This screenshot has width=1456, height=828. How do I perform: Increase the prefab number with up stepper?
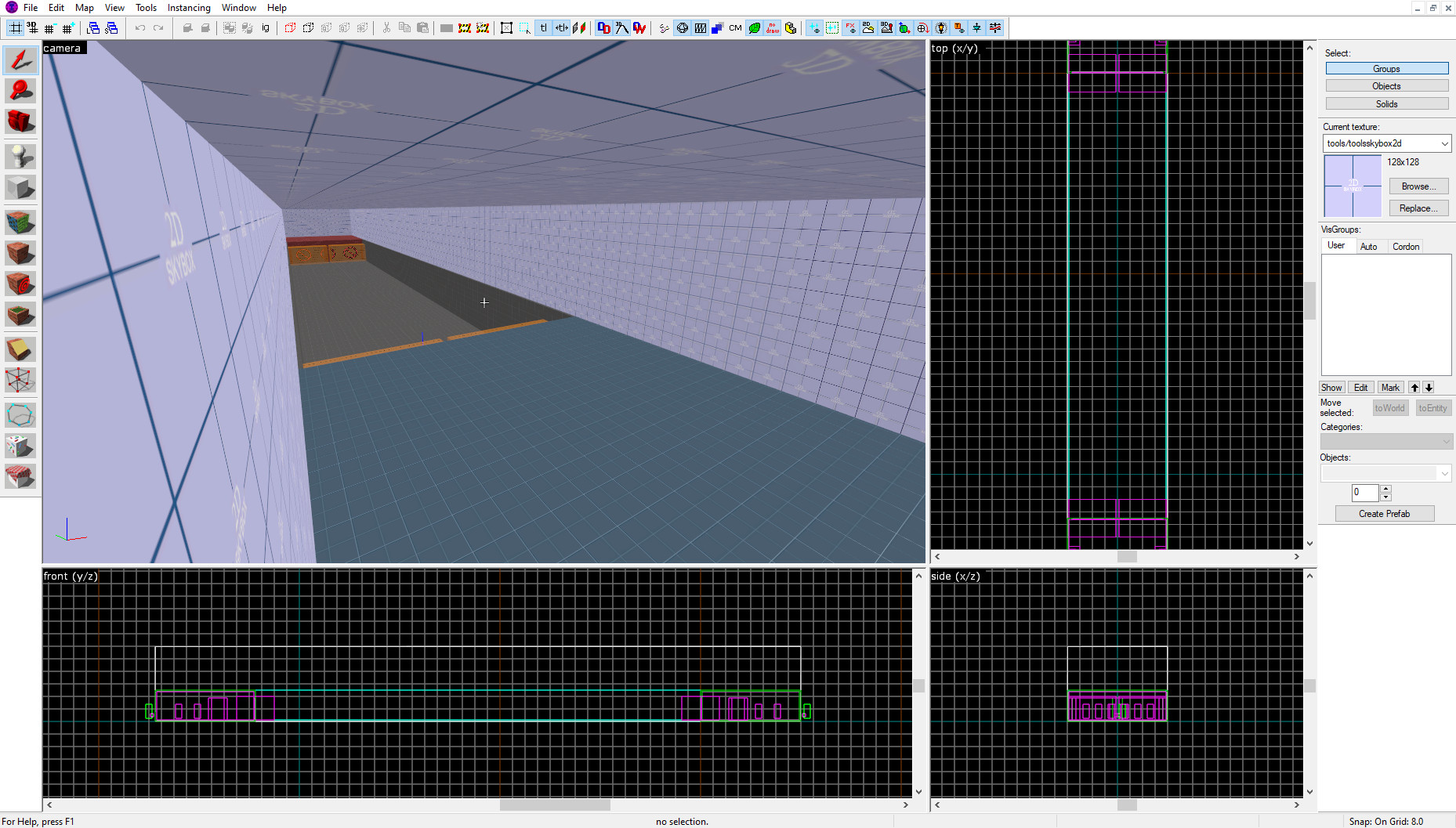click(x=1385, y=489)
